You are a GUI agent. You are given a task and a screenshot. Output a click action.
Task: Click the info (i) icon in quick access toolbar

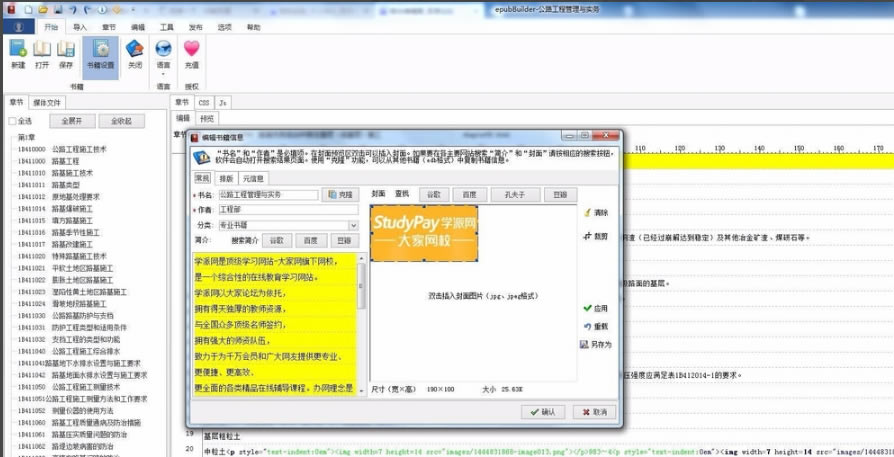[102, 10]
